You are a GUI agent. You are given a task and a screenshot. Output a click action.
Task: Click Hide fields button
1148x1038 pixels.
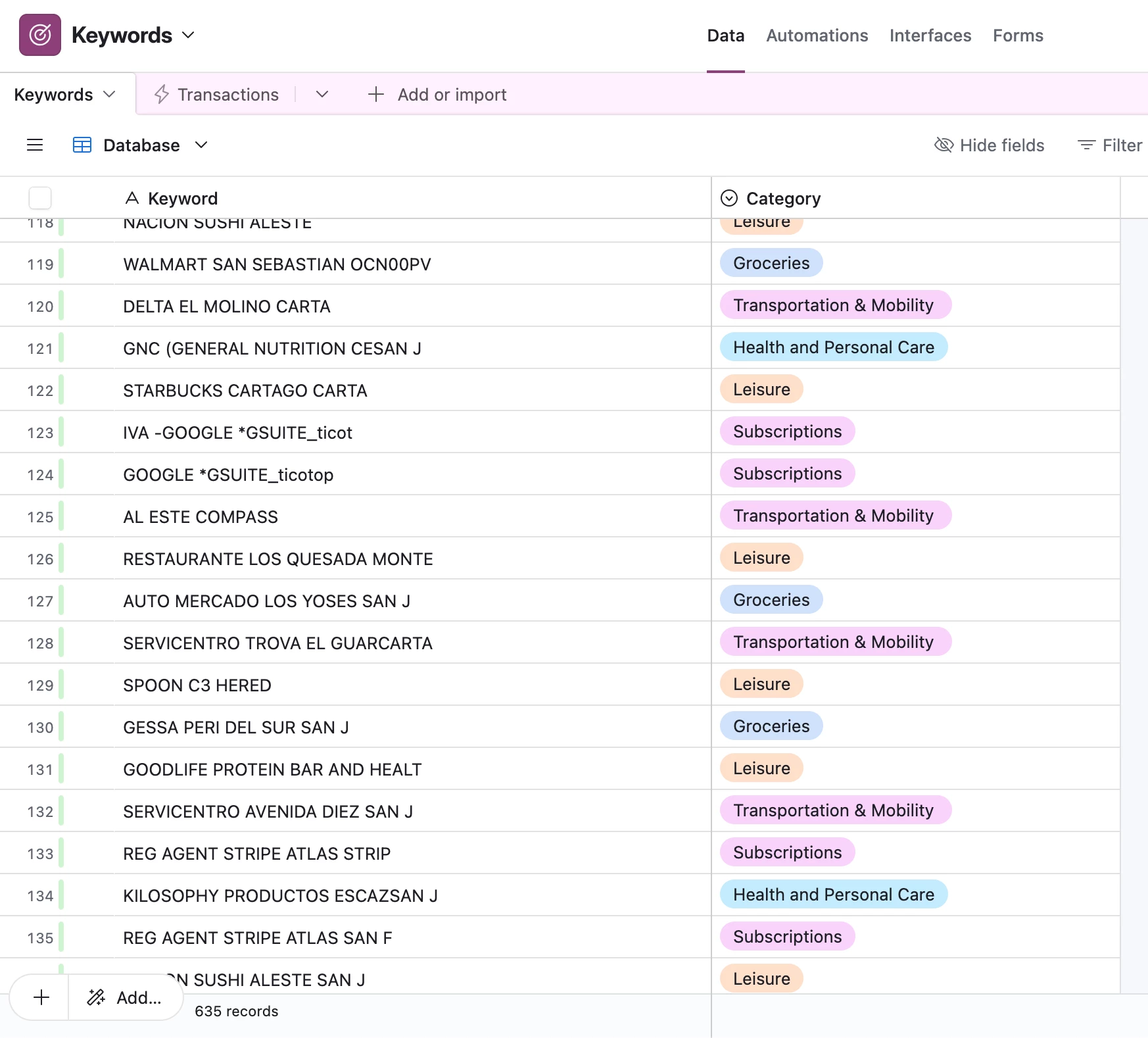click(x=989, y=145)
